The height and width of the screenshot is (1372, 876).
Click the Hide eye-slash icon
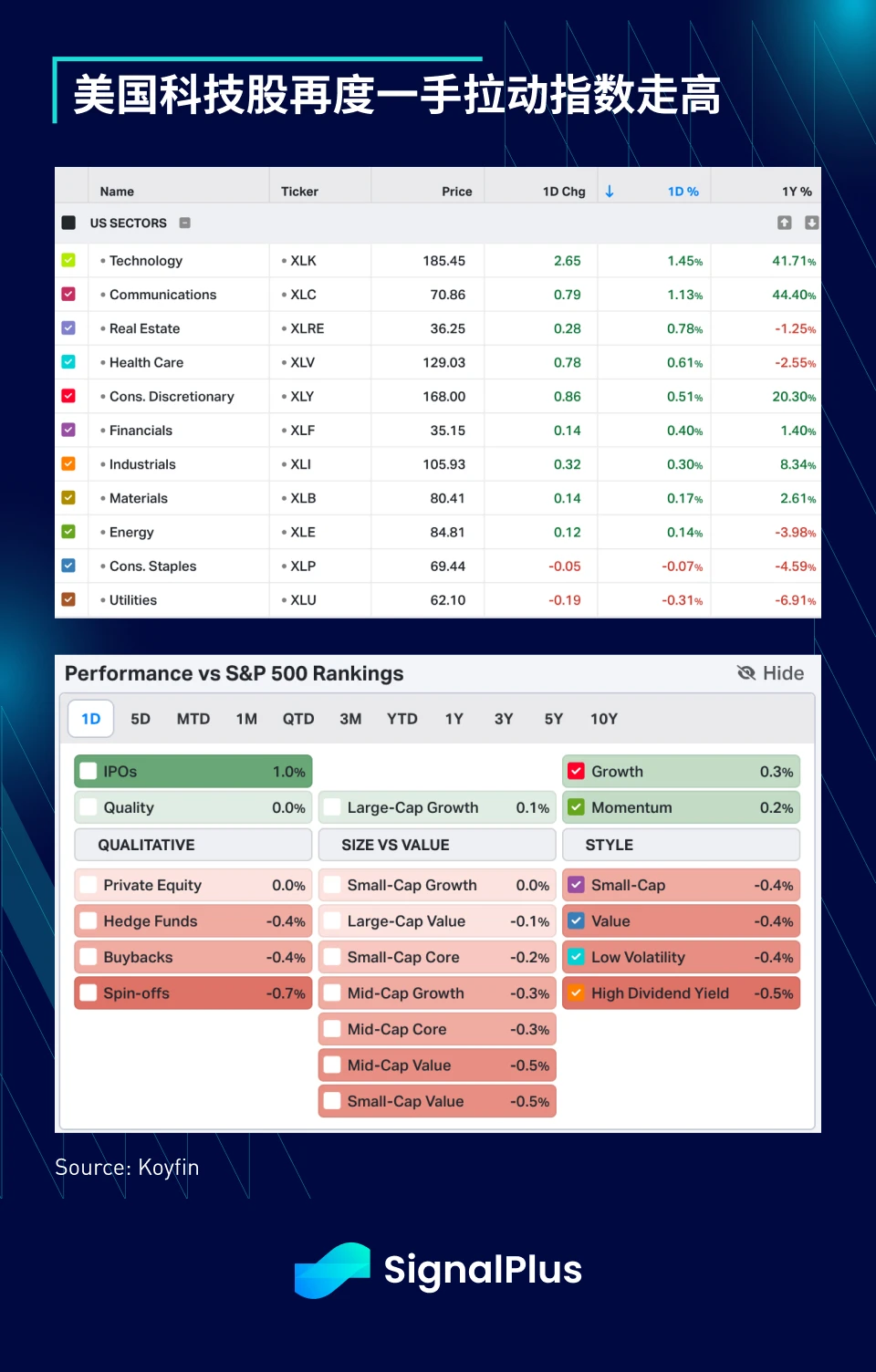(746, 673)
